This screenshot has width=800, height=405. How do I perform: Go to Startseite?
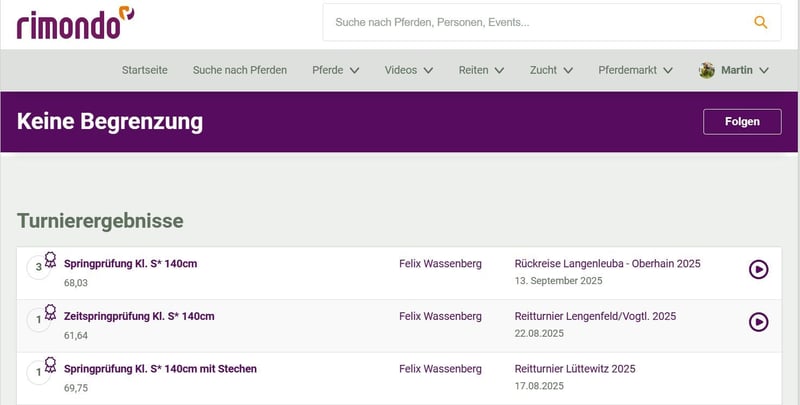[144, 70]
